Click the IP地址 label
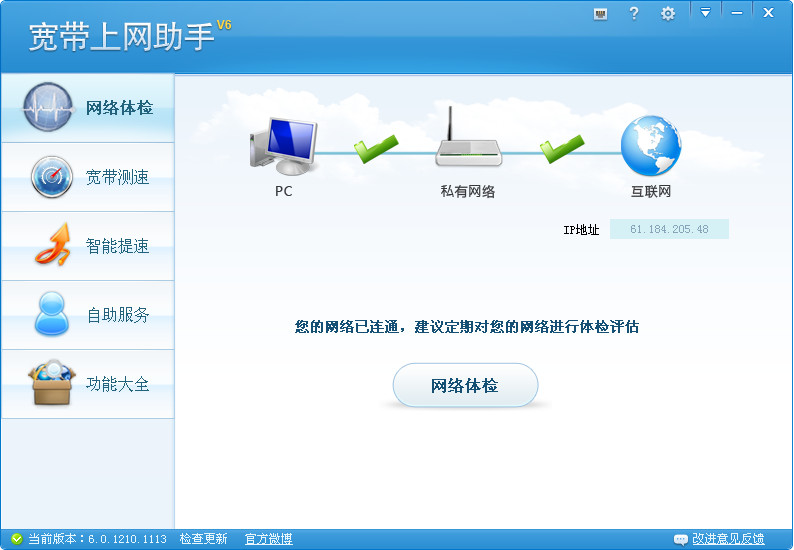The image size is (794, 550). click(581, 230)
